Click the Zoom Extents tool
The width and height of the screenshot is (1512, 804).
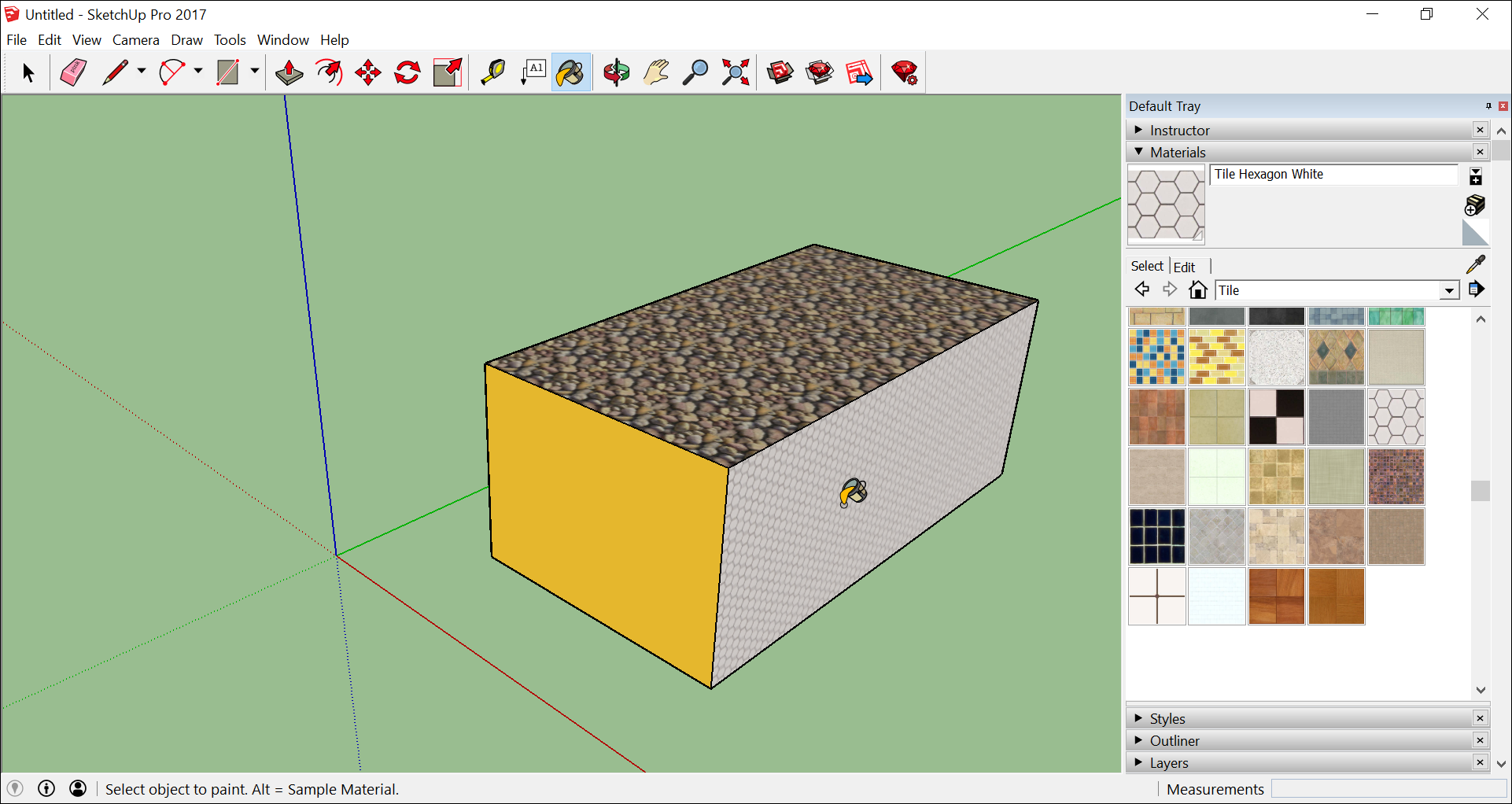click(x=736, y=73)
